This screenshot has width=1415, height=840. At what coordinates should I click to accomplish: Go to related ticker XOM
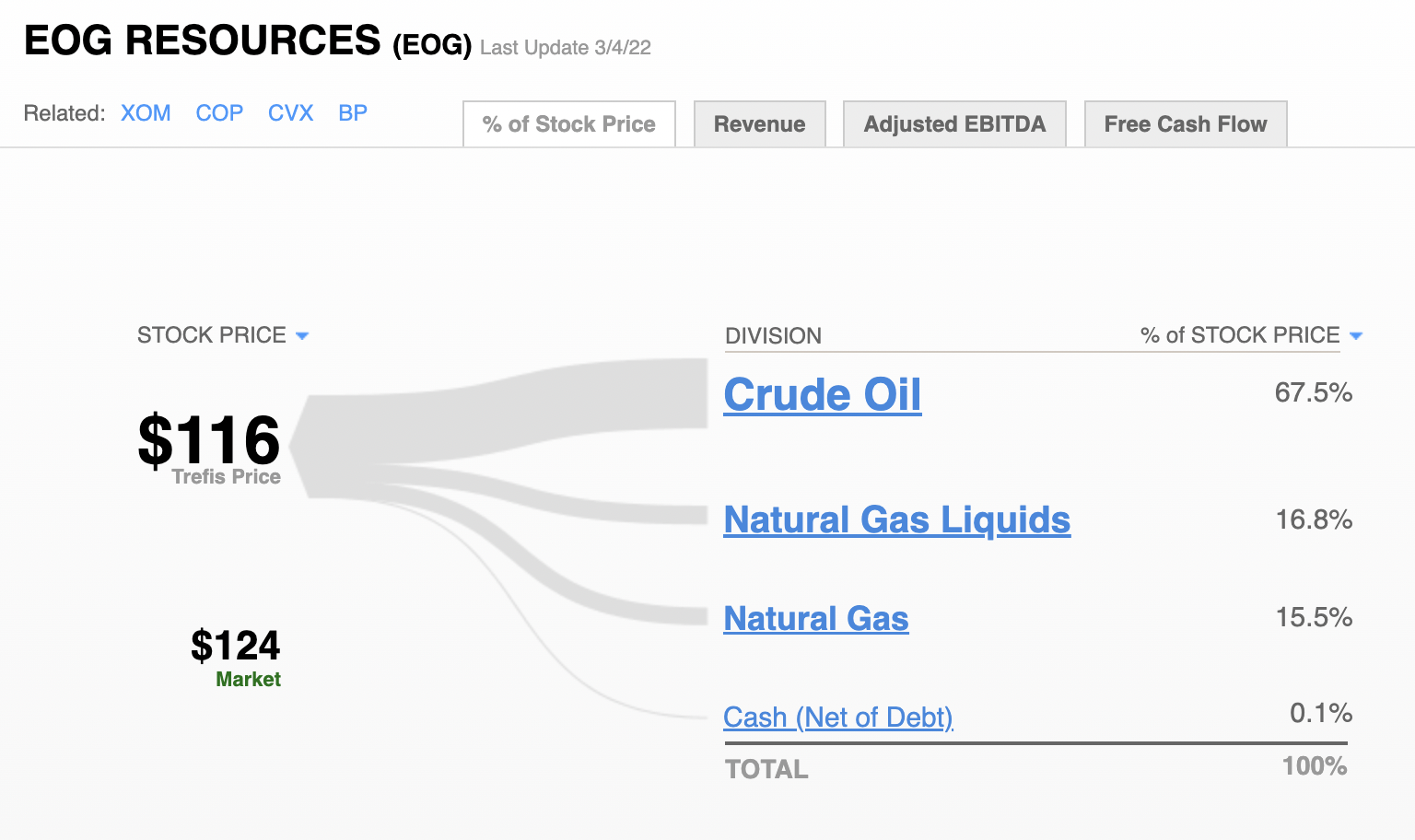146,113
